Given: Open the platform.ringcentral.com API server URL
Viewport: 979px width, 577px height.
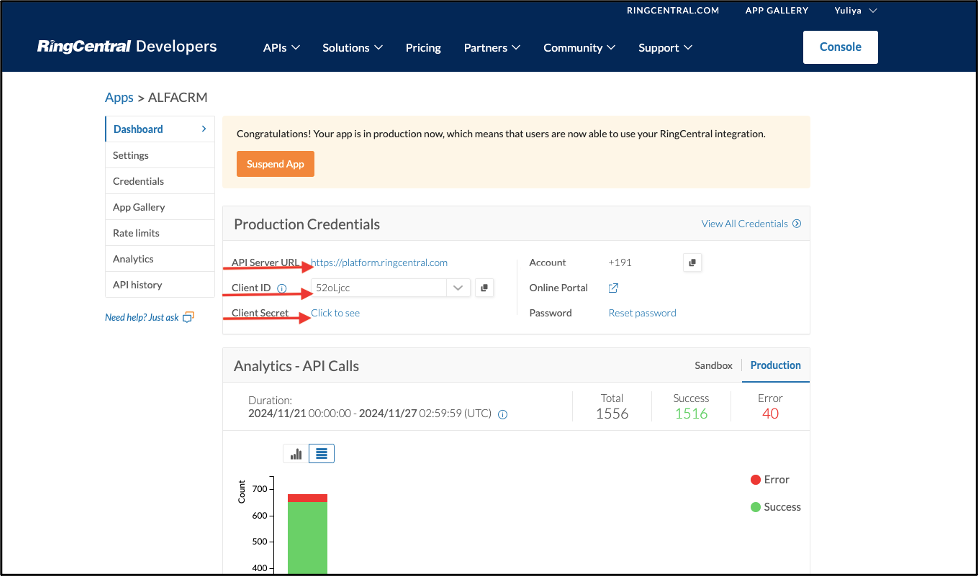Looking at the screenshot, I should click(379, 263).
